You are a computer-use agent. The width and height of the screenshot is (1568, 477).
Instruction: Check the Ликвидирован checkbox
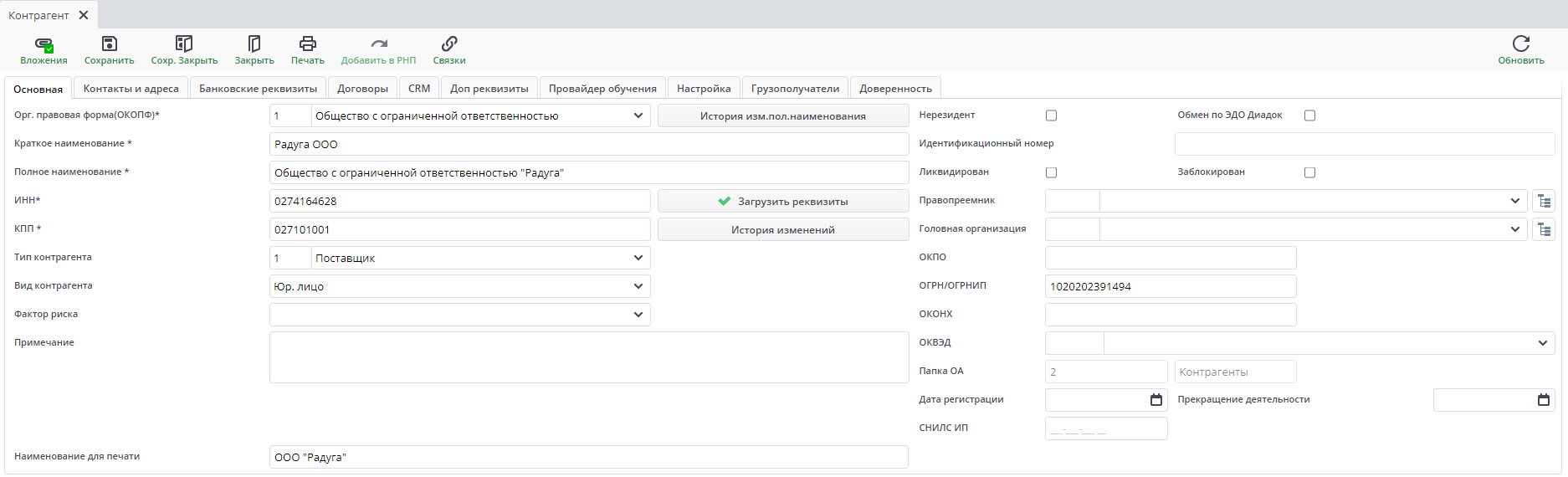pyautogui.click(x=1051, y=172)
